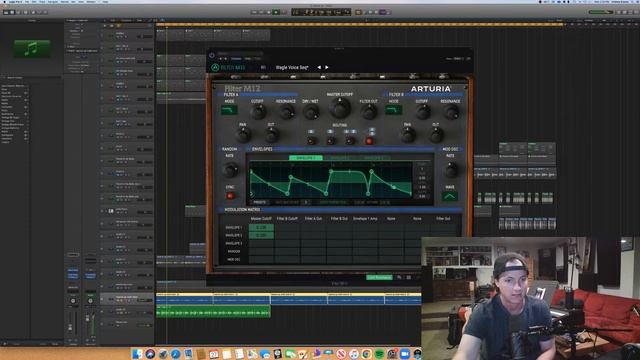
Task: Click the Logic LCD tempo display
Action: tap(321, 12)
